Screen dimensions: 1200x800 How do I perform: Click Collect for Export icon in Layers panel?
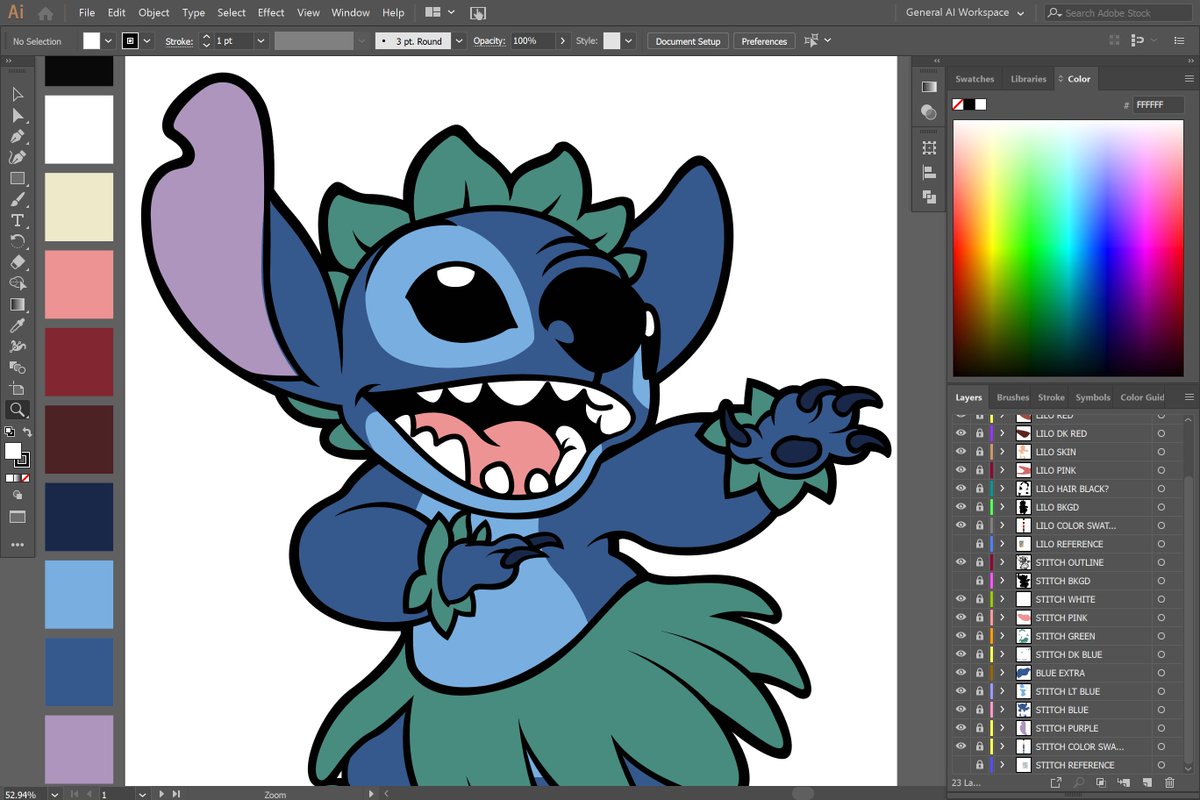pos(1056,783)
